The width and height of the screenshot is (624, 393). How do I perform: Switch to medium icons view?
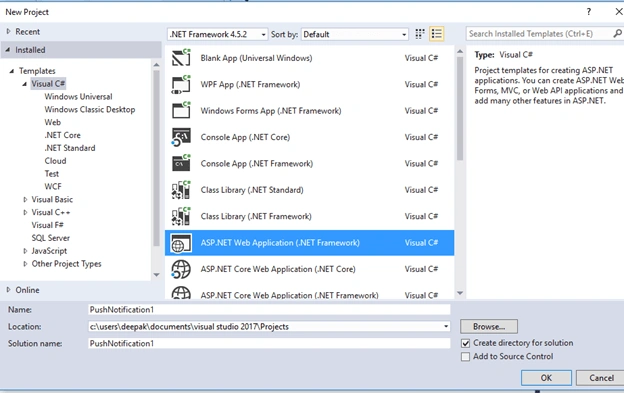tap(420, 34)
